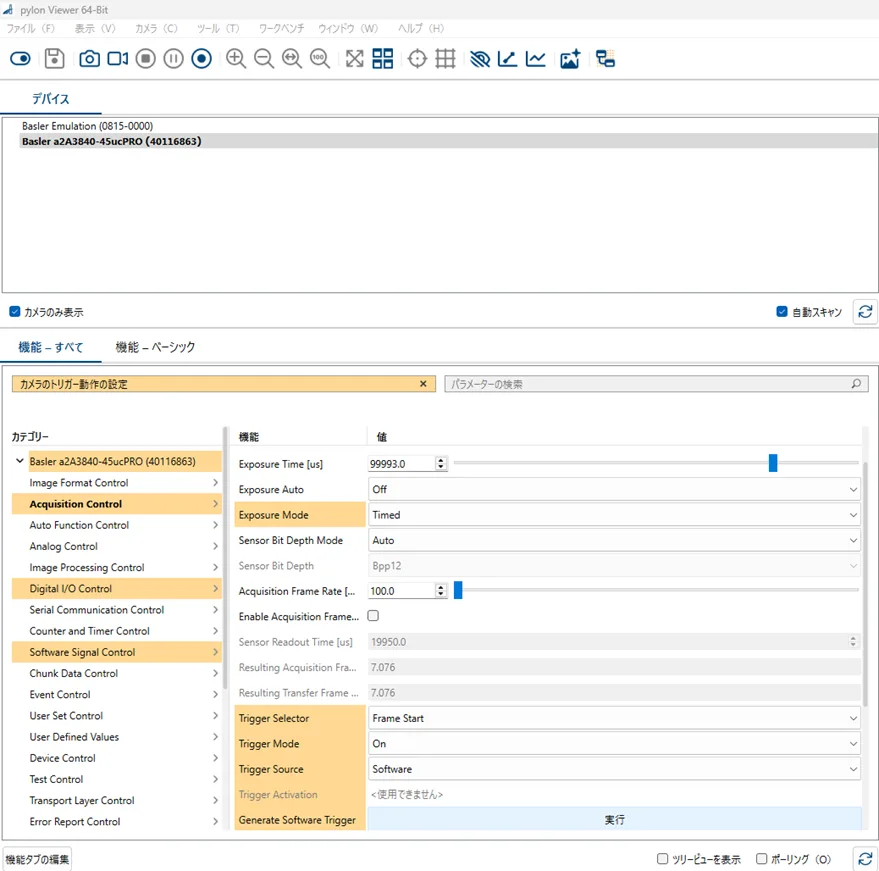This screenshot has height=871, width=879.
Task: Click the single shot camera icon
Action: pyautogui.click(x=89, y=59)
